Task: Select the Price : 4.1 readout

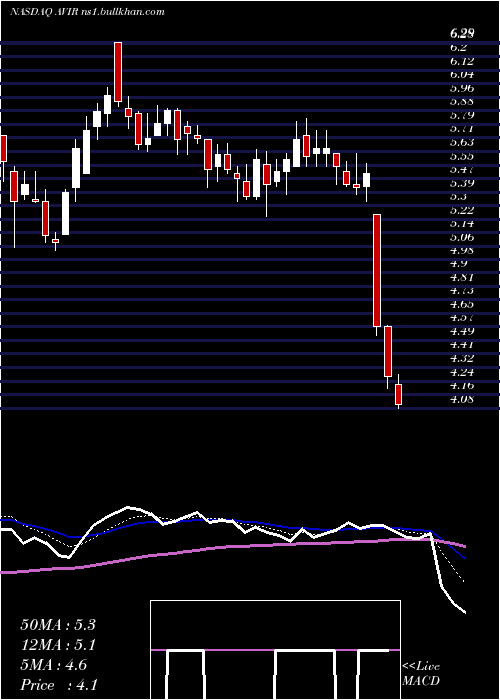Action: click(58, 685)
